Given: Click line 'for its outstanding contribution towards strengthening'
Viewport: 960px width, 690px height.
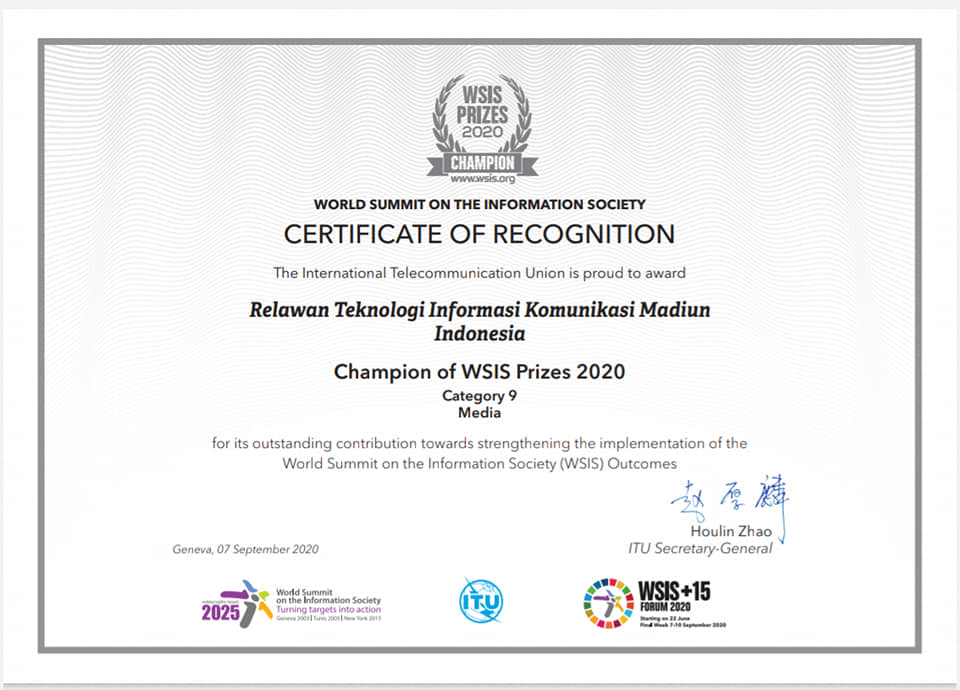Looking at the screenshot, I should [x=479, y=443].
